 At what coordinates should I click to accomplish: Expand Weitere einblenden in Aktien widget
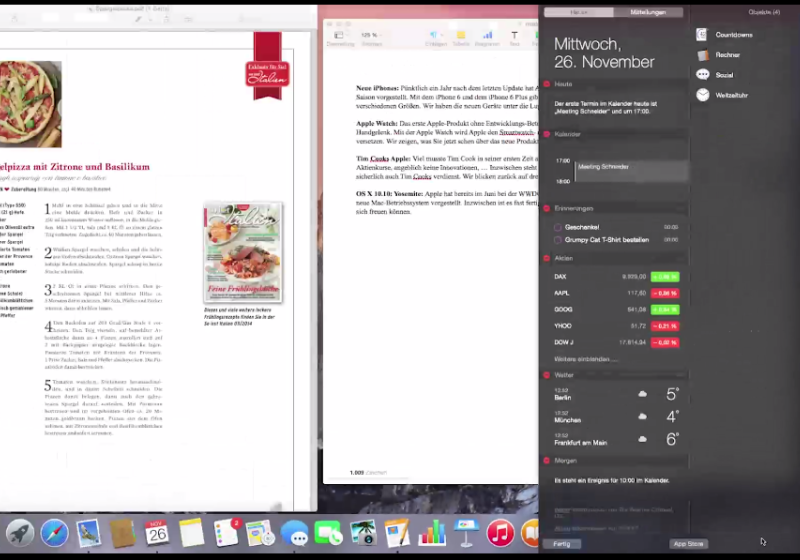[x=586, y=359]
